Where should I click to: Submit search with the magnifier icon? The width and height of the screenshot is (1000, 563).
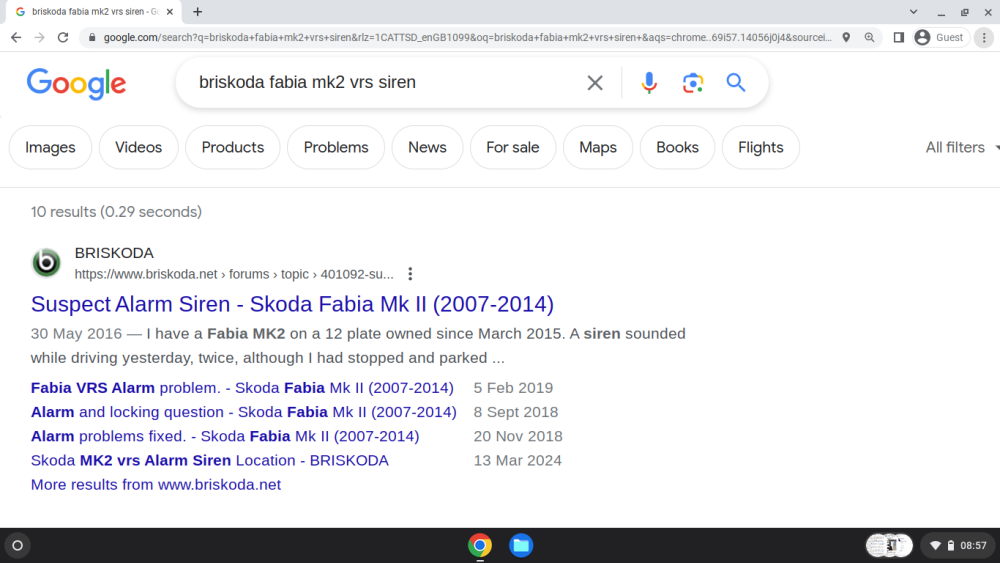pos(735,82)
